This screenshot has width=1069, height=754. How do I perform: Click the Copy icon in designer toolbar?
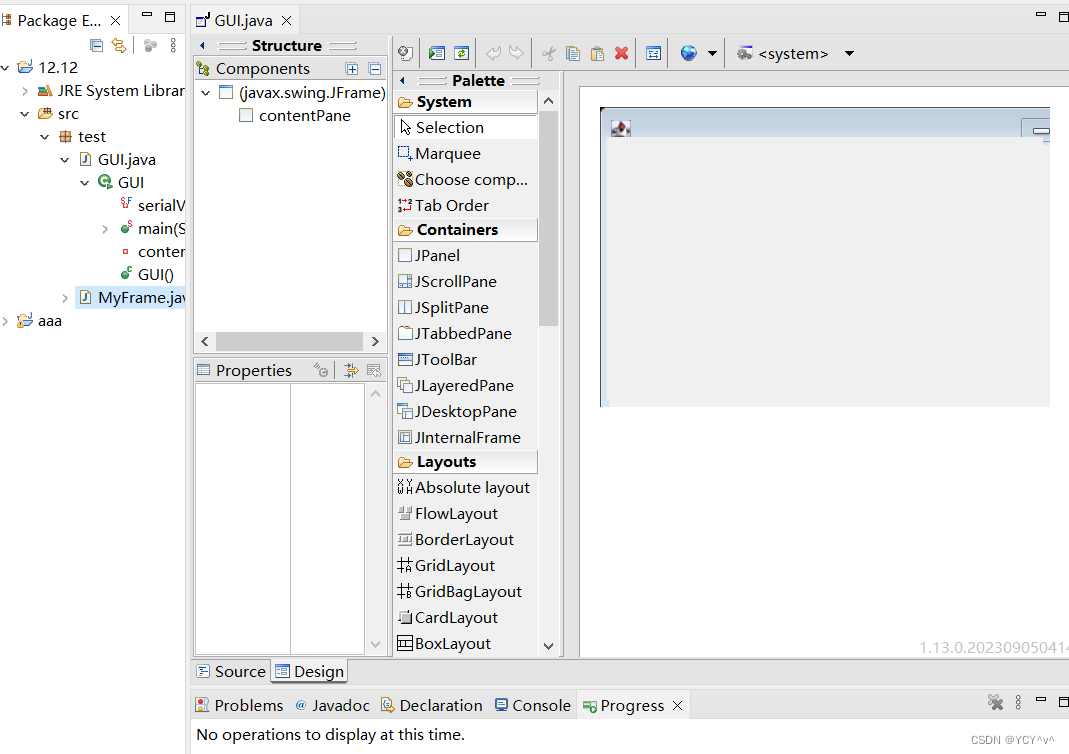click(573, 53)
